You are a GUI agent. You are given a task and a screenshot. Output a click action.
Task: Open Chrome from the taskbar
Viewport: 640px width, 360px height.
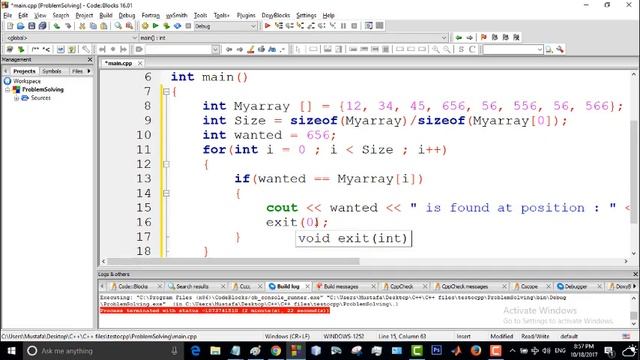coord(276,351)
